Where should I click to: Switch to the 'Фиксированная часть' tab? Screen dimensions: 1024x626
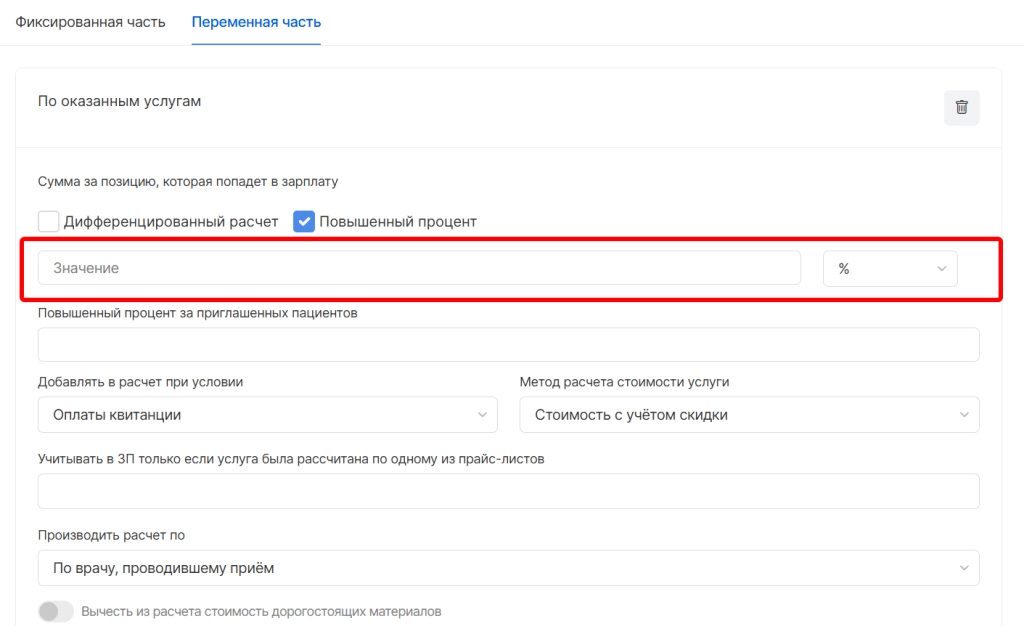coord(90,22)
